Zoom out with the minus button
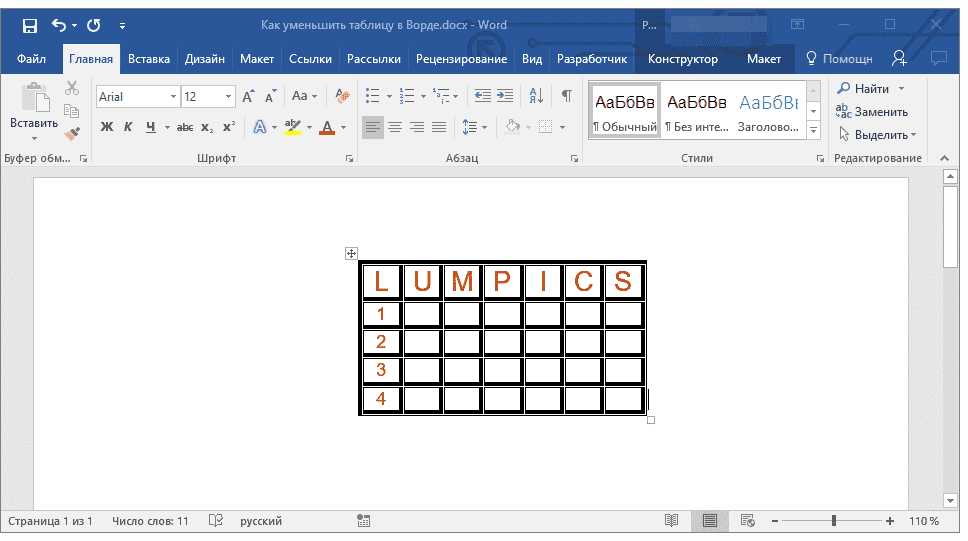 pos(775,521)
